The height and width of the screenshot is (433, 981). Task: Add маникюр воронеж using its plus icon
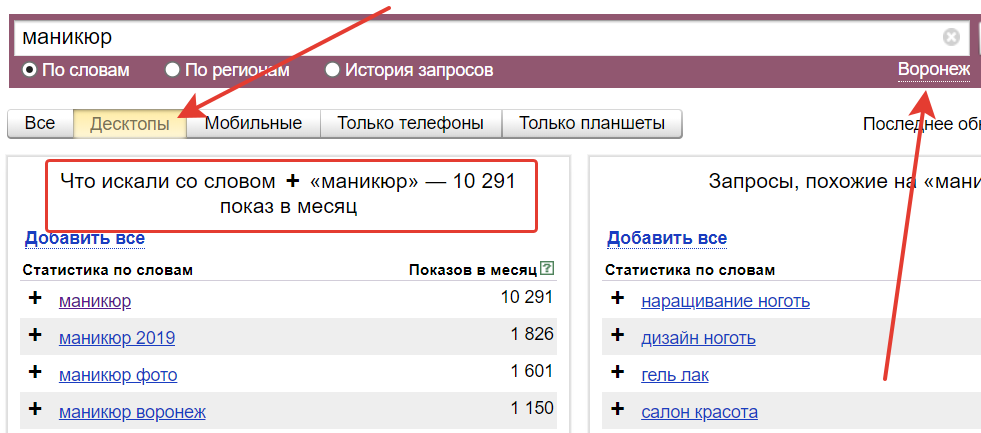point(35,409)
